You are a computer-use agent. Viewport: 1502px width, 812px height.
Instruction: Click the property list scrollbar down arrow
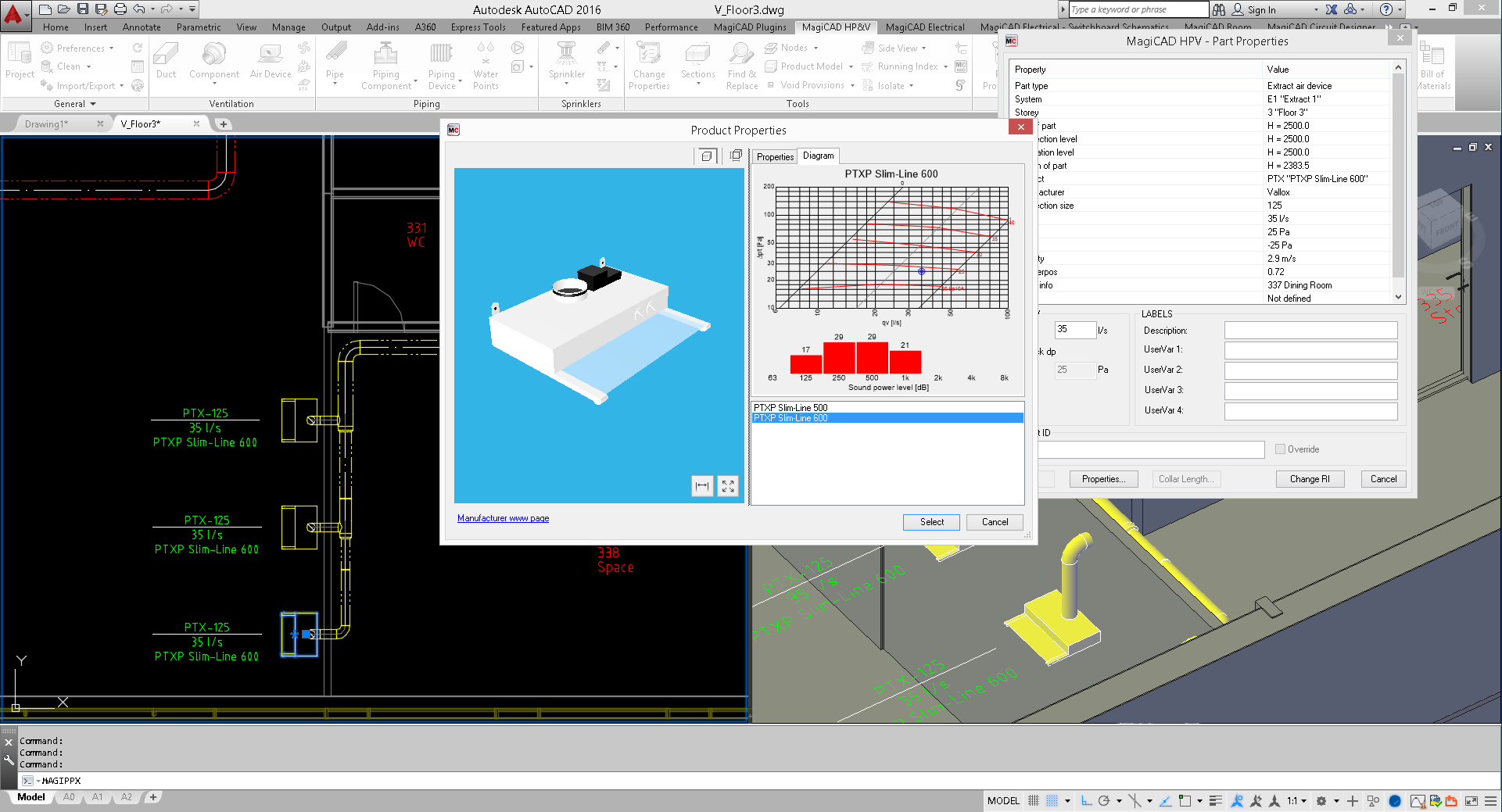pos(1398,297)
